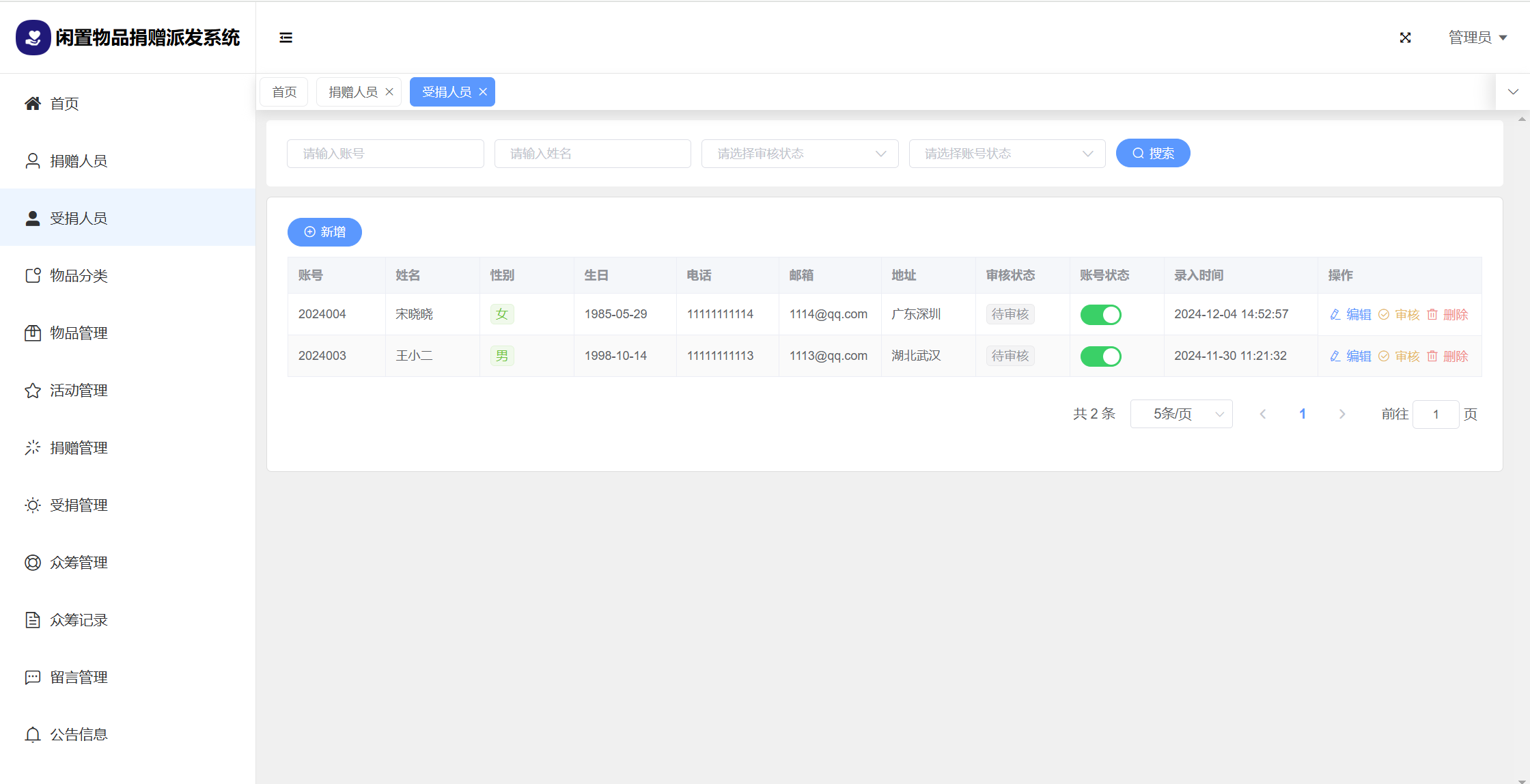Viewport: 1530px width, 784px height.
Task: Open the 管理员 user menu
Action: [1477, 38]
